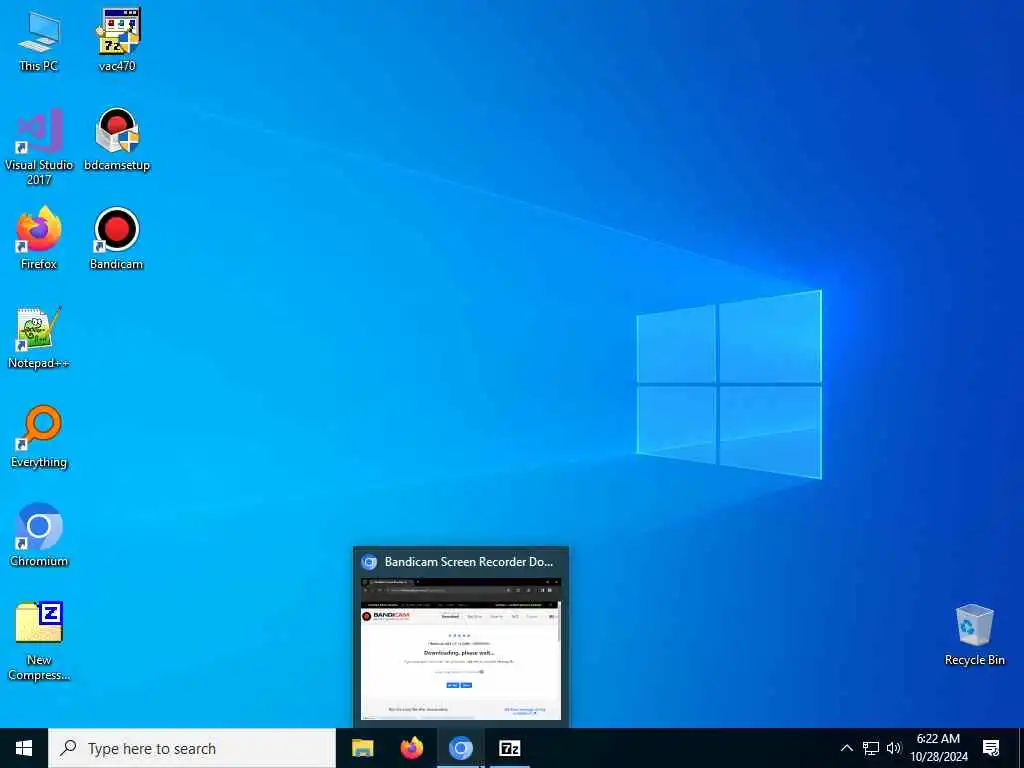Click the Bandicam Screen Recorder preview title
Viewport: 1024px width, 768px height.
(468, 562)
